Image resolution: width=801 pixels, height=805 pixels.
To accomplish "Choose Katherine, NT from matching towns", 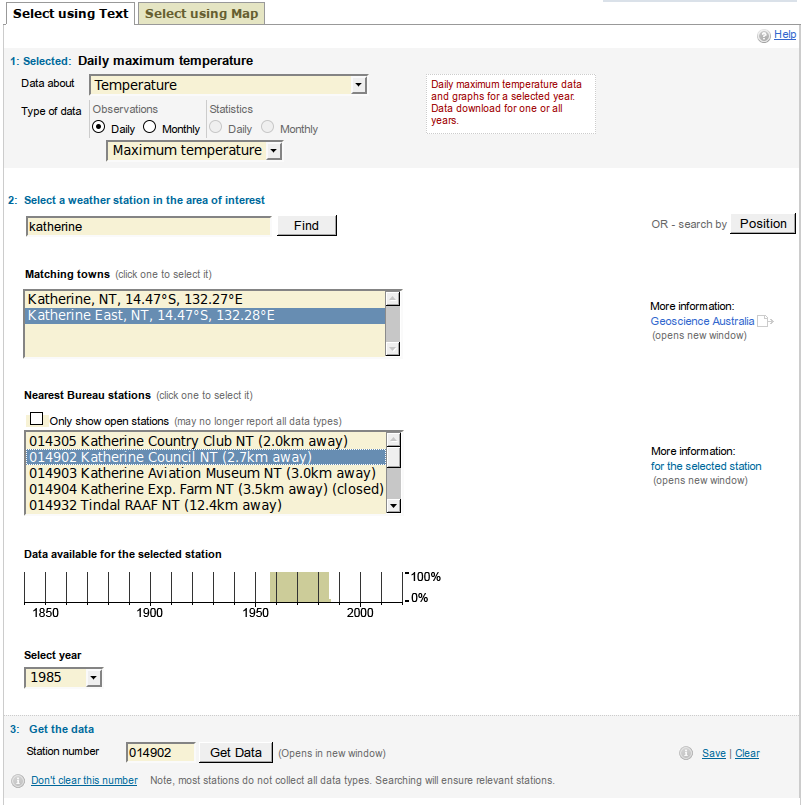I will (x=135, y=299).
